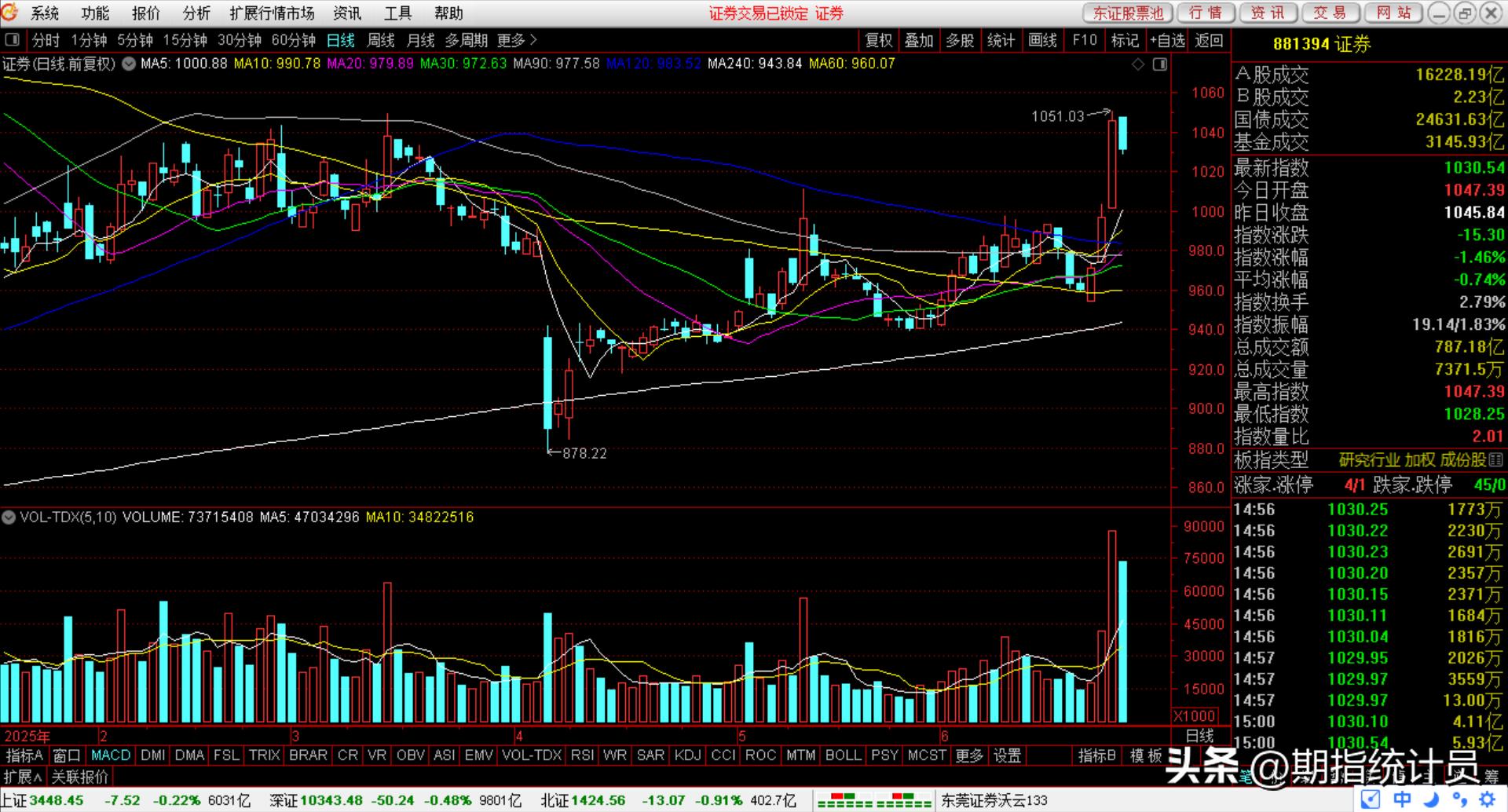The image size is (1508, 812).
Task: Click the 中 language mode icon
Action: [x=1402, y=800]
